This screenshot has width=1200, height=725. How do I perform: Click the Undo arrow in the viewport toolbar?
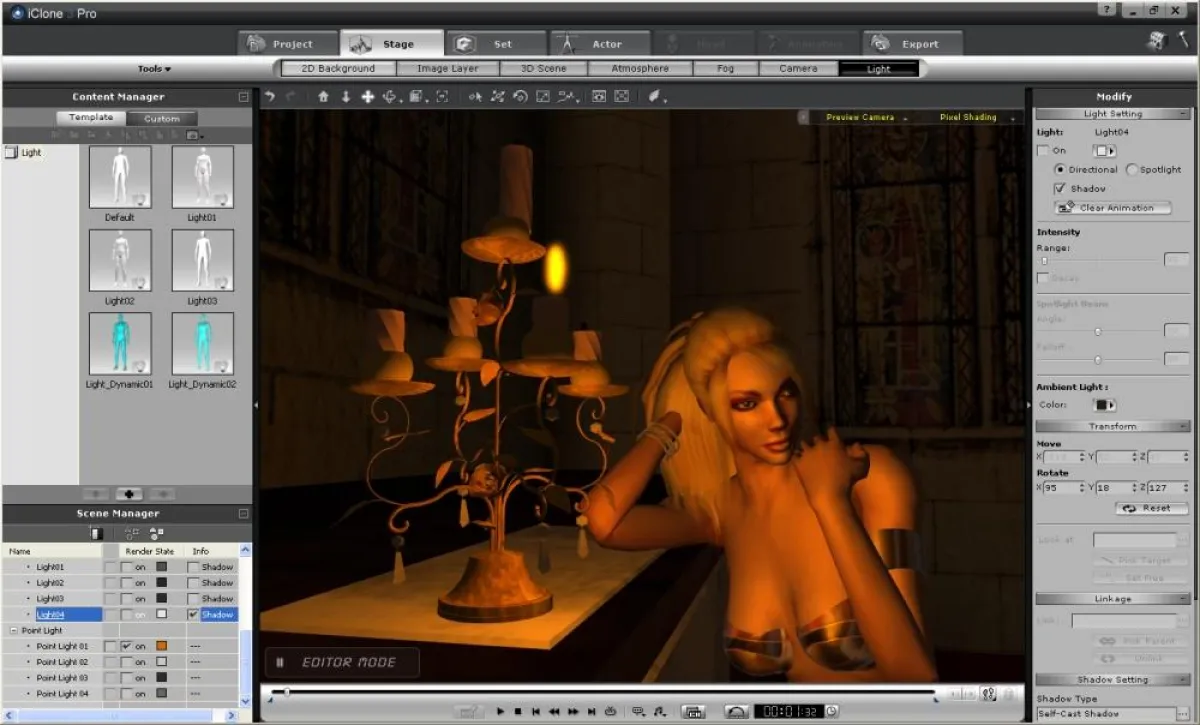click(x=269, y=97)
